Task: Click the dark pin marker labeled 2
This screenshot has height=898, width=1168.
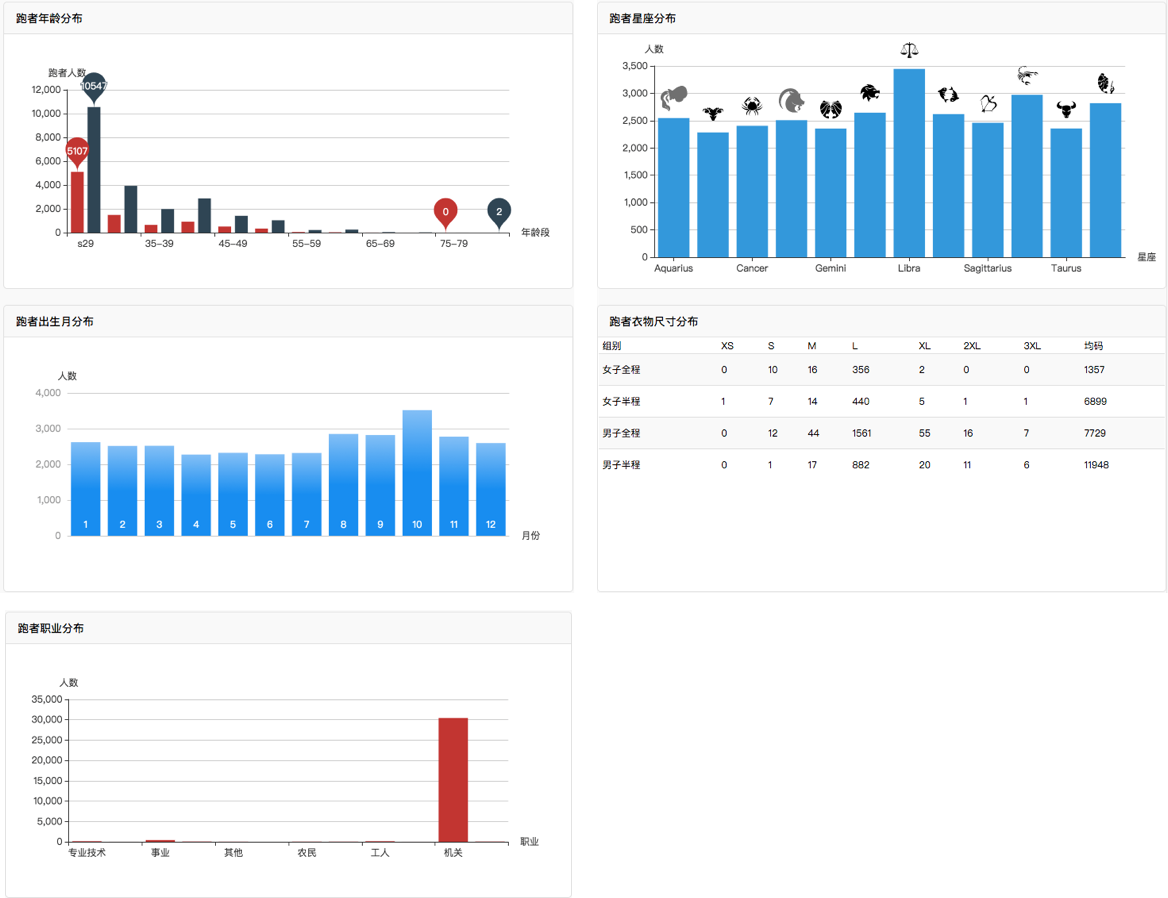Action: click(499, 212)
